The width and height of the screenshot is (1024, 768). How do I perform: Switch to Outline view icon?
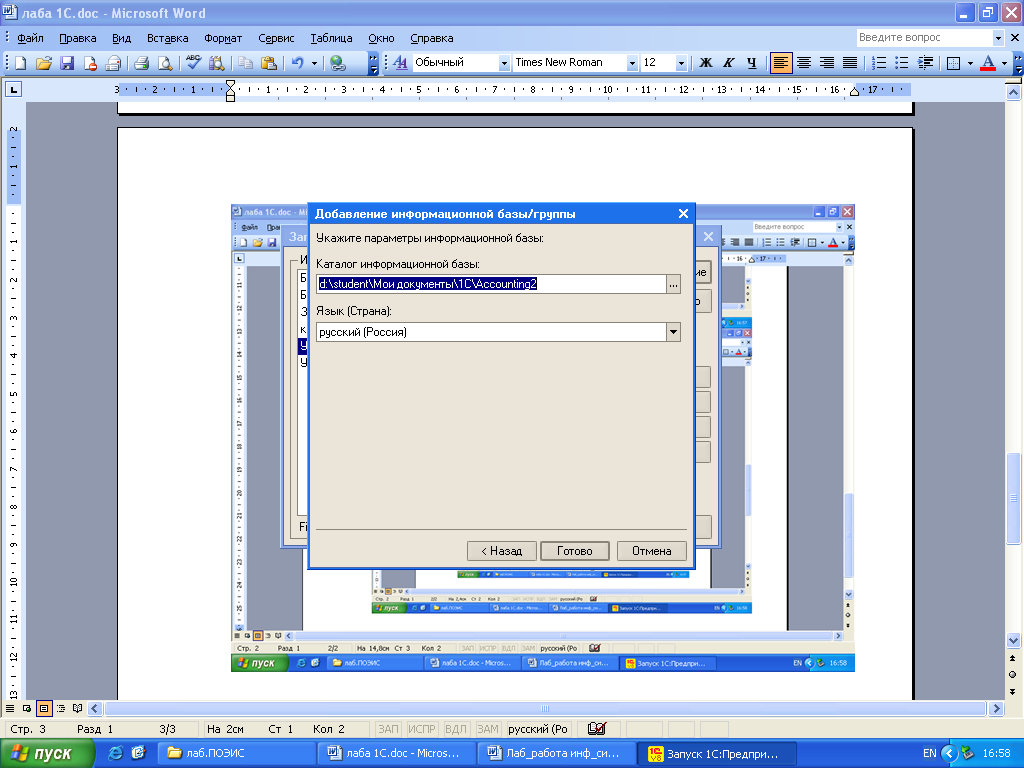pyautogui.click(x=61, y=708)
